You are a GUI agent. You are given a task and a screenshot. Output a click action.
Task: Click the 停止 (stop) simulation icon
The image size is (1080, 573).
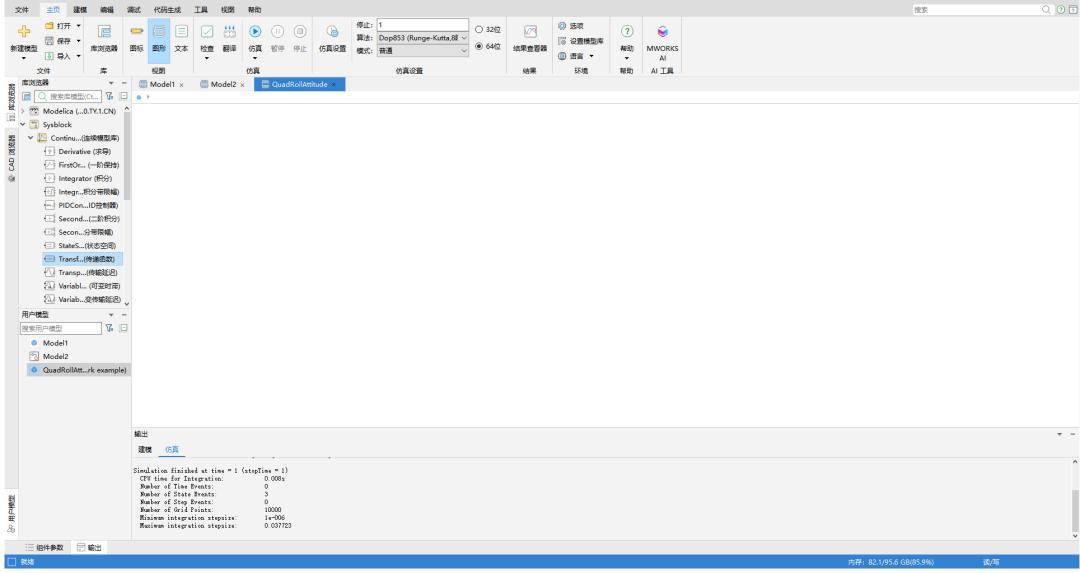[x=300, y=32]
